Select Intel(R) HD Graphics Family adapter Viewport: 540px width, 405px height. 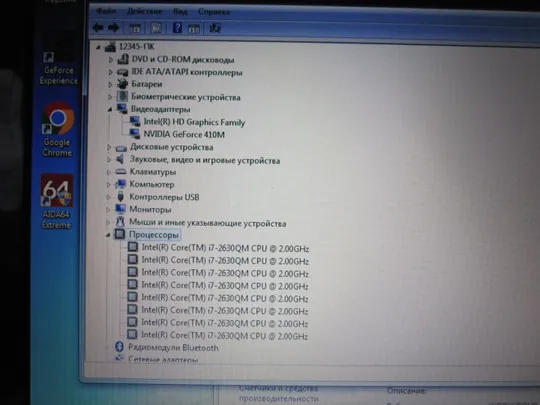194,122
